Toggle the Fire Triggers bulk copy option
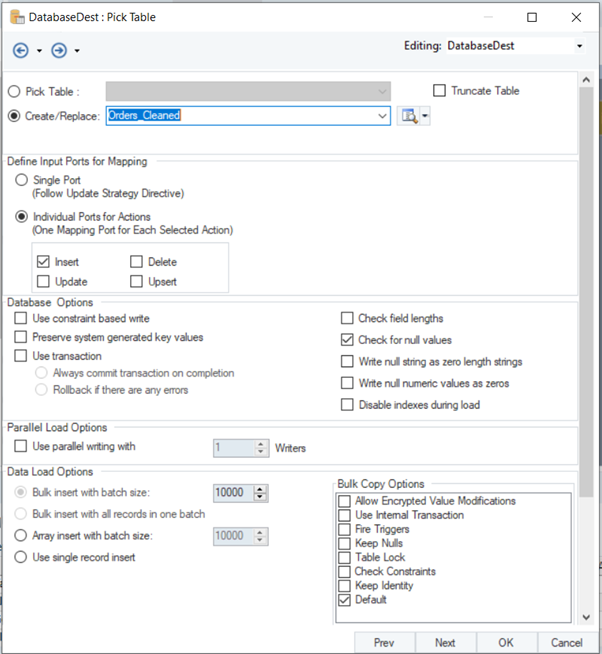The width and height of the screenshot is (602, 654). pyautogui.click(x=345, y=529)
